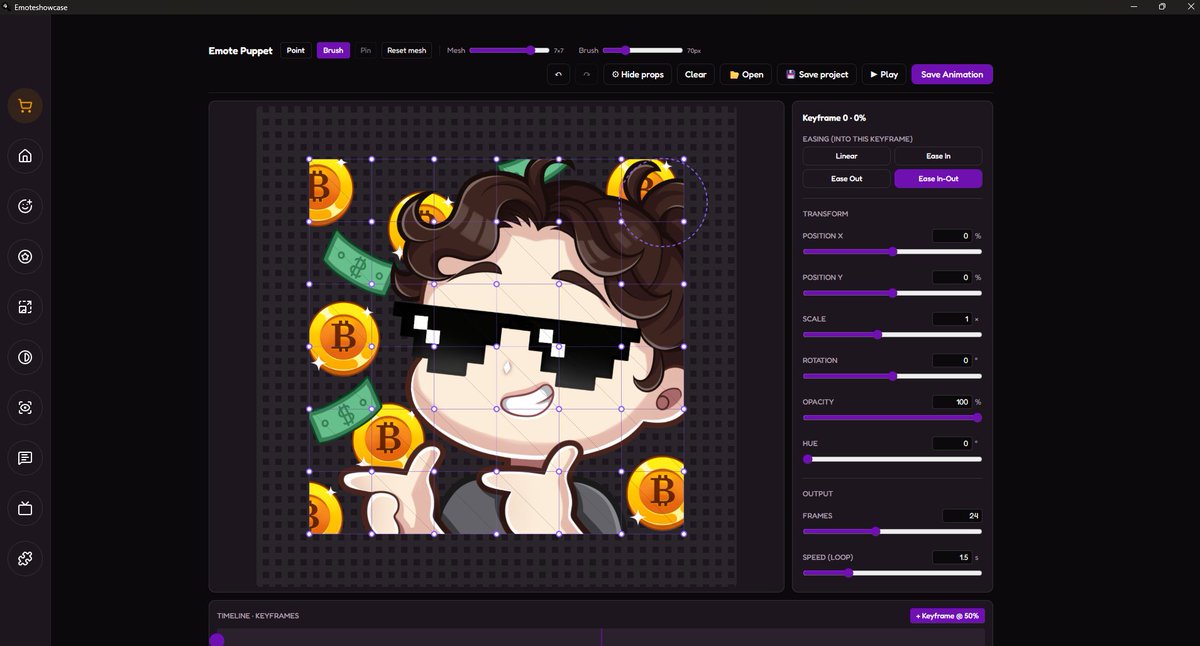Add keyframe at 50%

[947, 616]
